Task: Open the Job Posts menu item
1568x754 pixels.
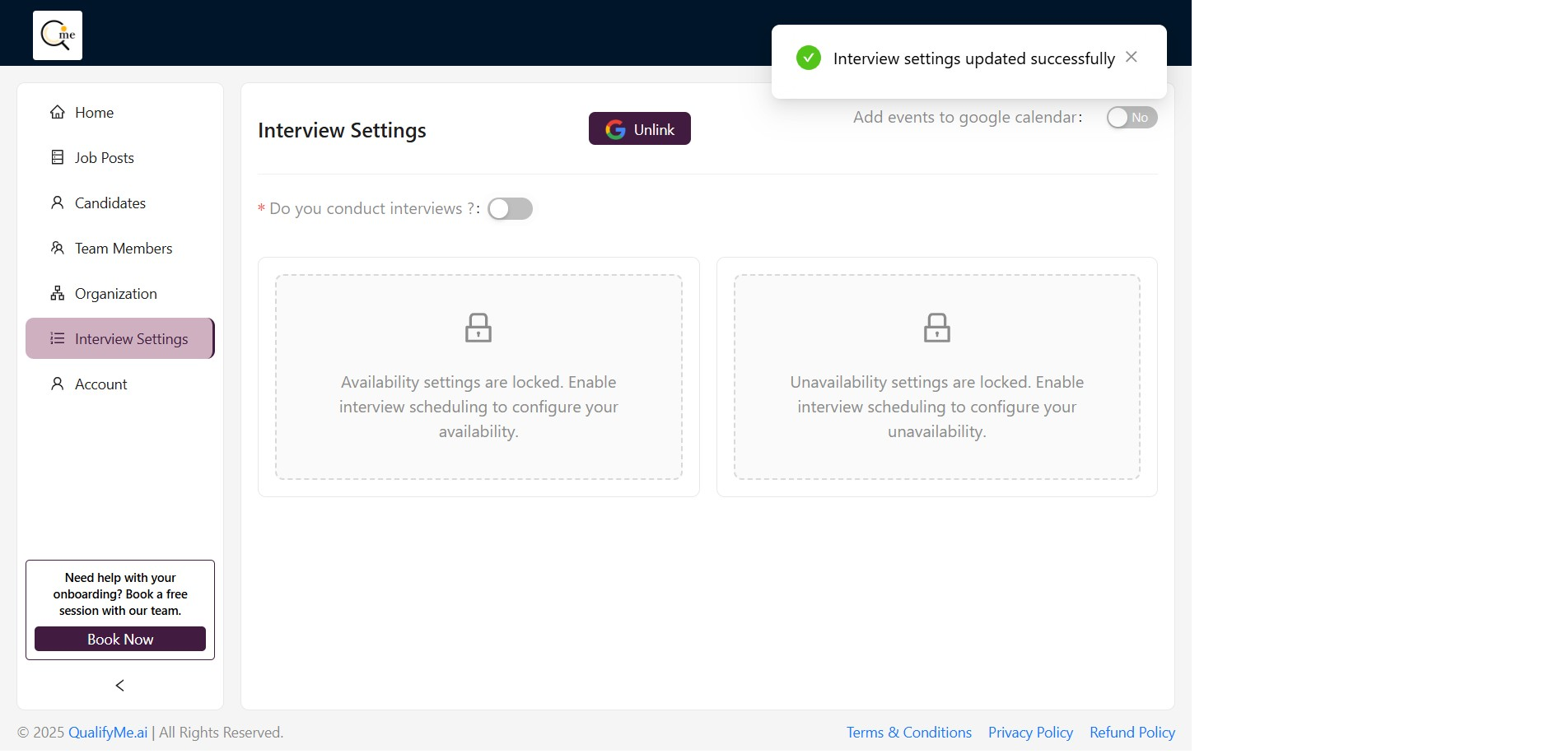Action: [104, 157]
